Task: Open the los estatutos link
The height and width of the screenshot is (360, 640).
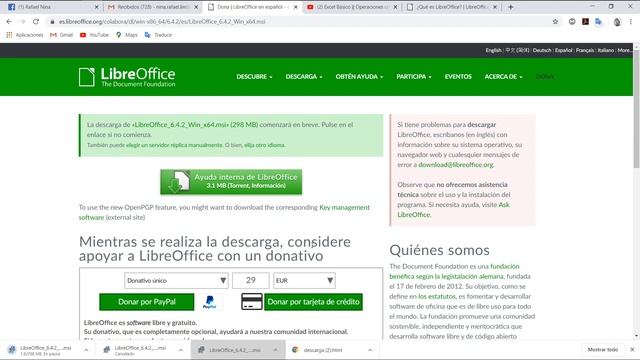Action: pyautogui.click(x=436, y=296)
